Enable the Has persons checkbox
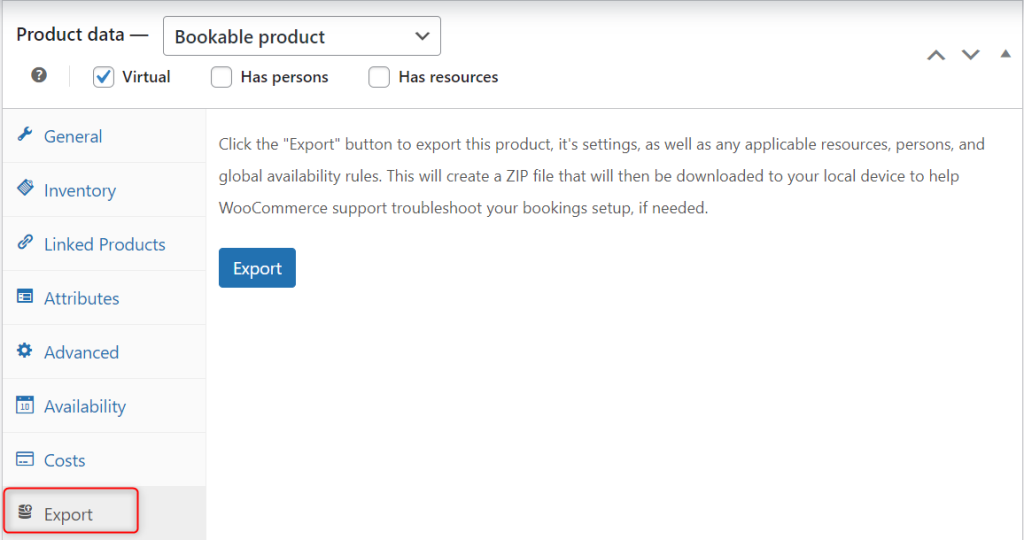 (x=222, y=77)
